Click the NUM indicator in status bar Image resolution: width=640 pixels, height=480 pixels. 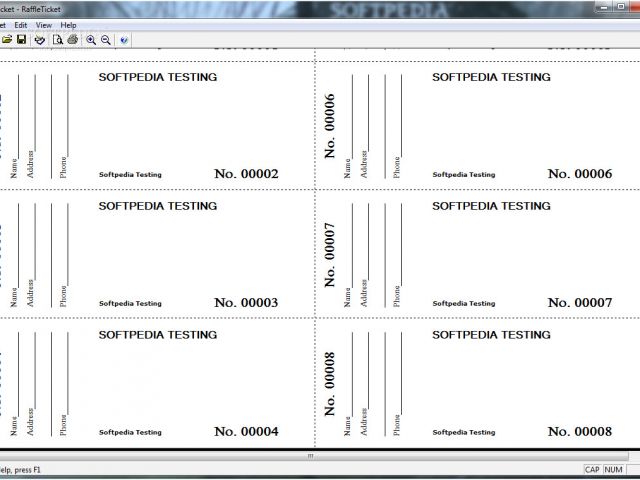[613, 470]
